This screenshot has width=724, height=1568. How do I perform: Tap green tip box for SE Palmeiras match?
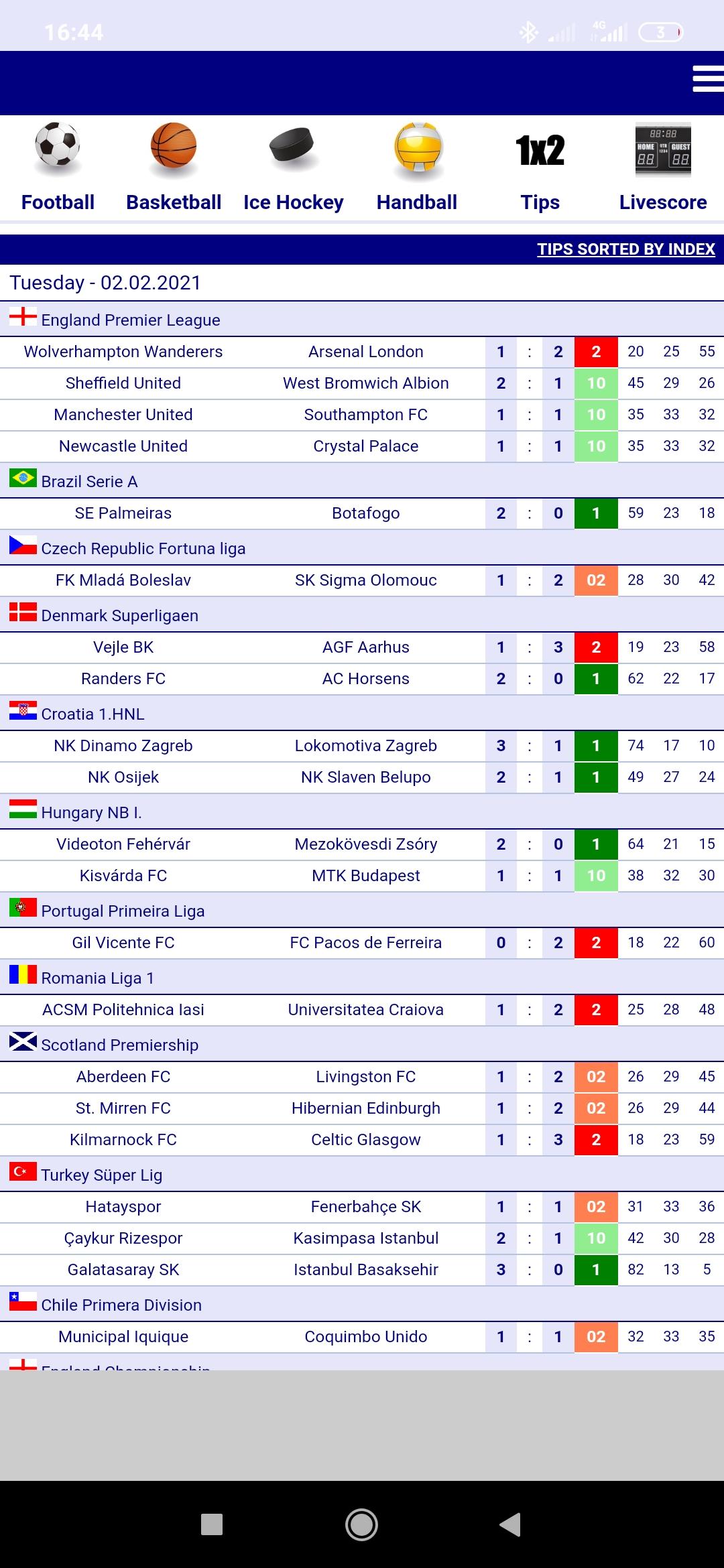pos(596,513)
